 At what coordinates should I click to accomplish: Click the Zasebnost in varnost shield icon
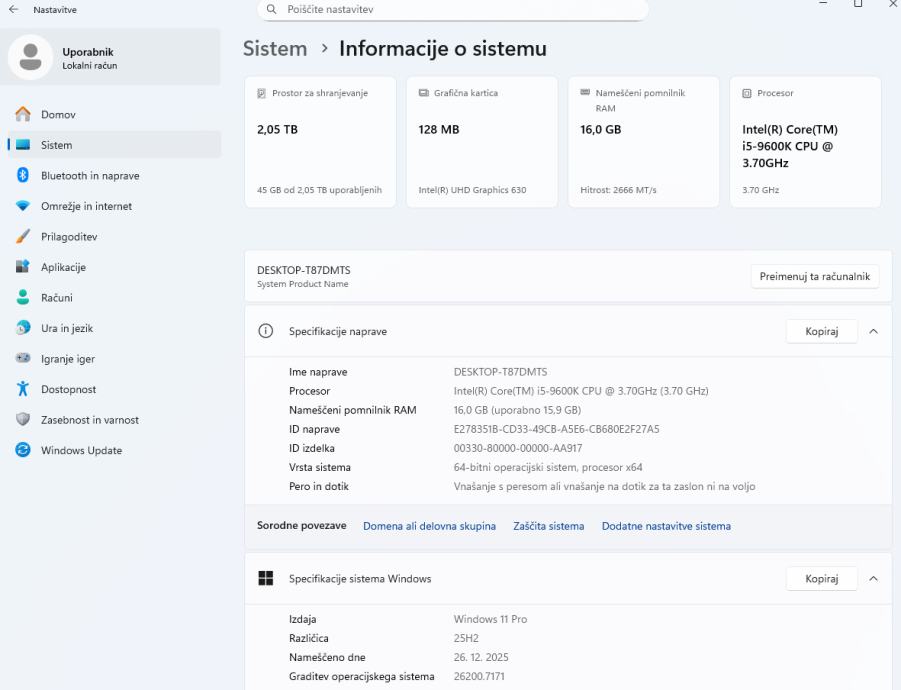[23, 420]
